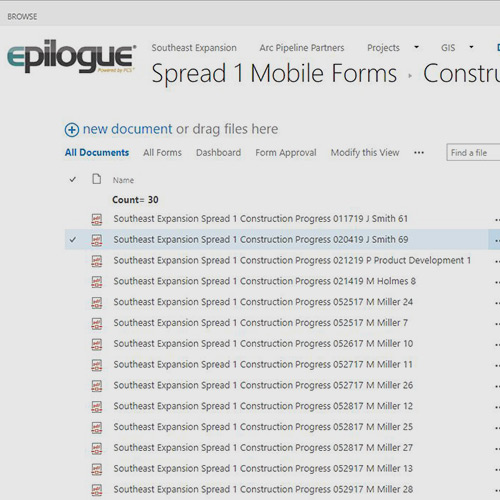Click file icon of 052517 M Miller 24
Screen dimensions: 500x500
tap(97, 303)
